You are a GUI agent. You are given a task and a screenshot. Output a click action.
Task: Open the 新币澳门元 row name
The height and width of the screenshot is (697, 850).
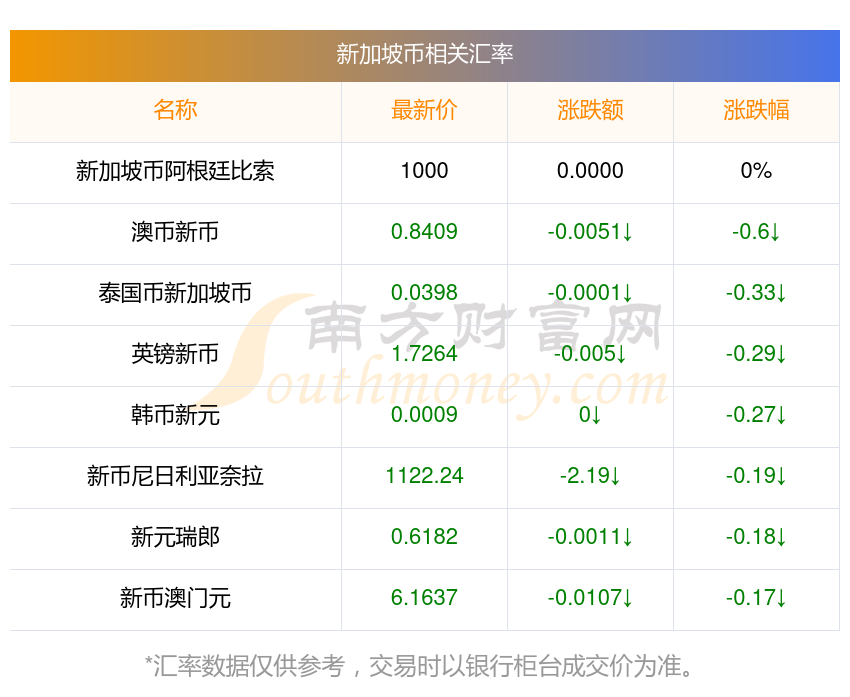(175, 598)
